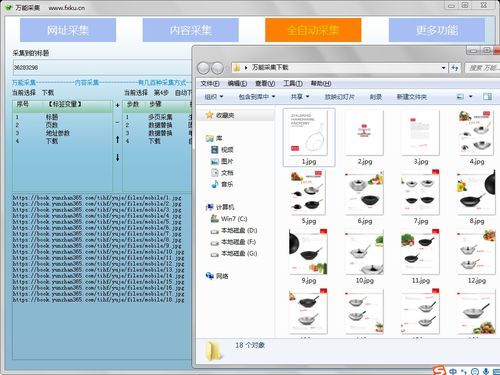
Task: Select 计算机 in the navigation pane
Action: (220, 207)
